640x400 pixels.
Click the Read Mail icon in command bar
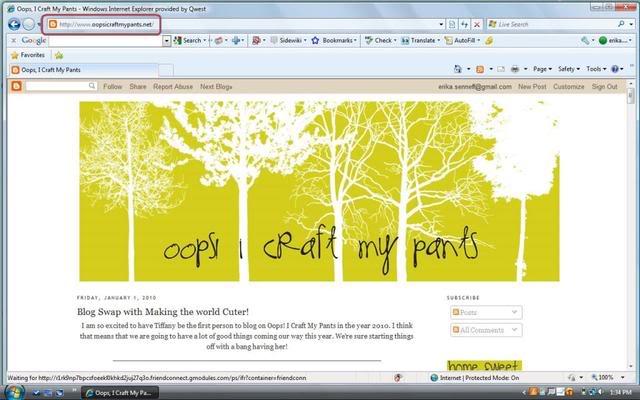tap(501, 69)
